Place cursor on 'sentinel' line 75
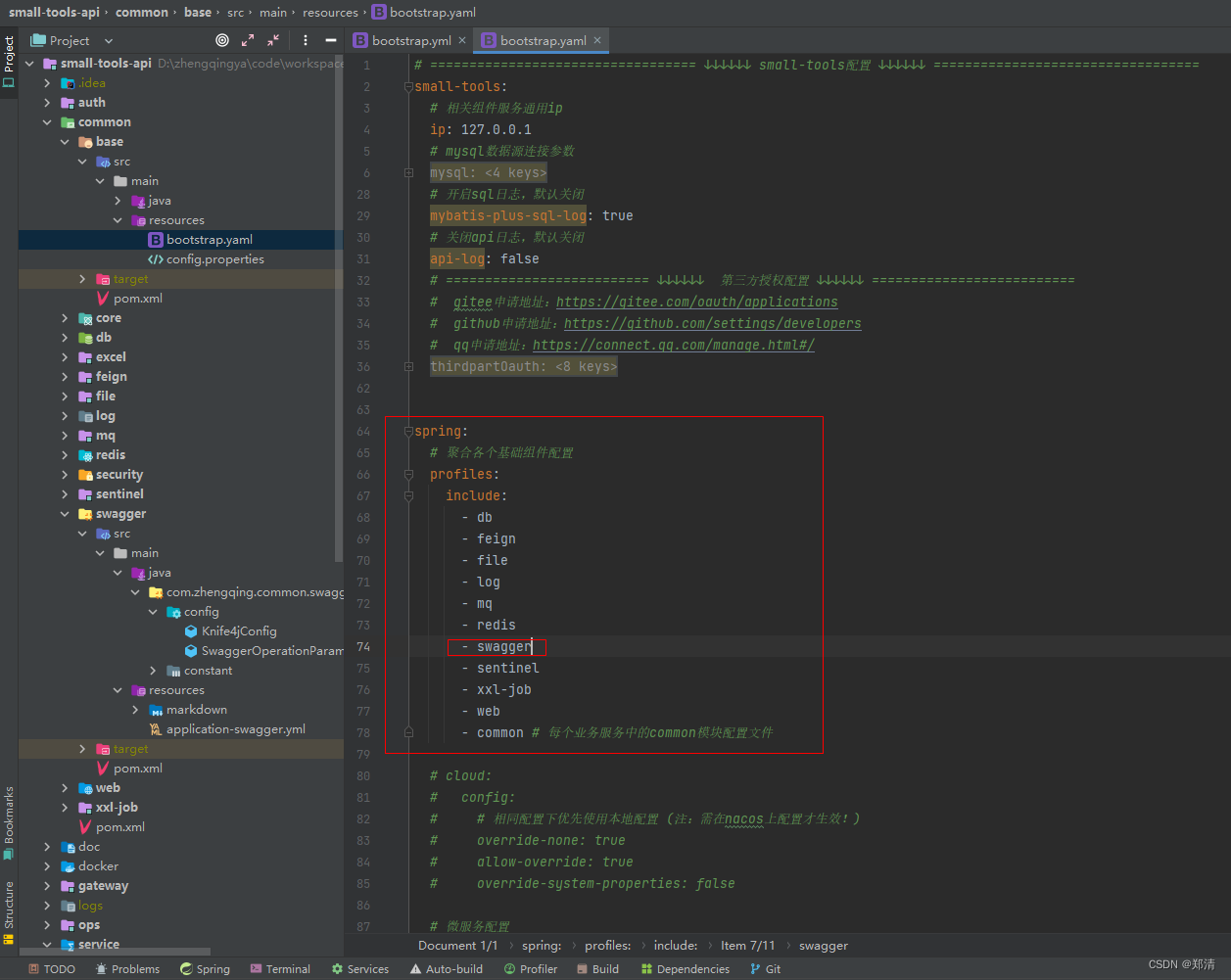Viewport: 1231px width, 980px height. pos(508,668)
